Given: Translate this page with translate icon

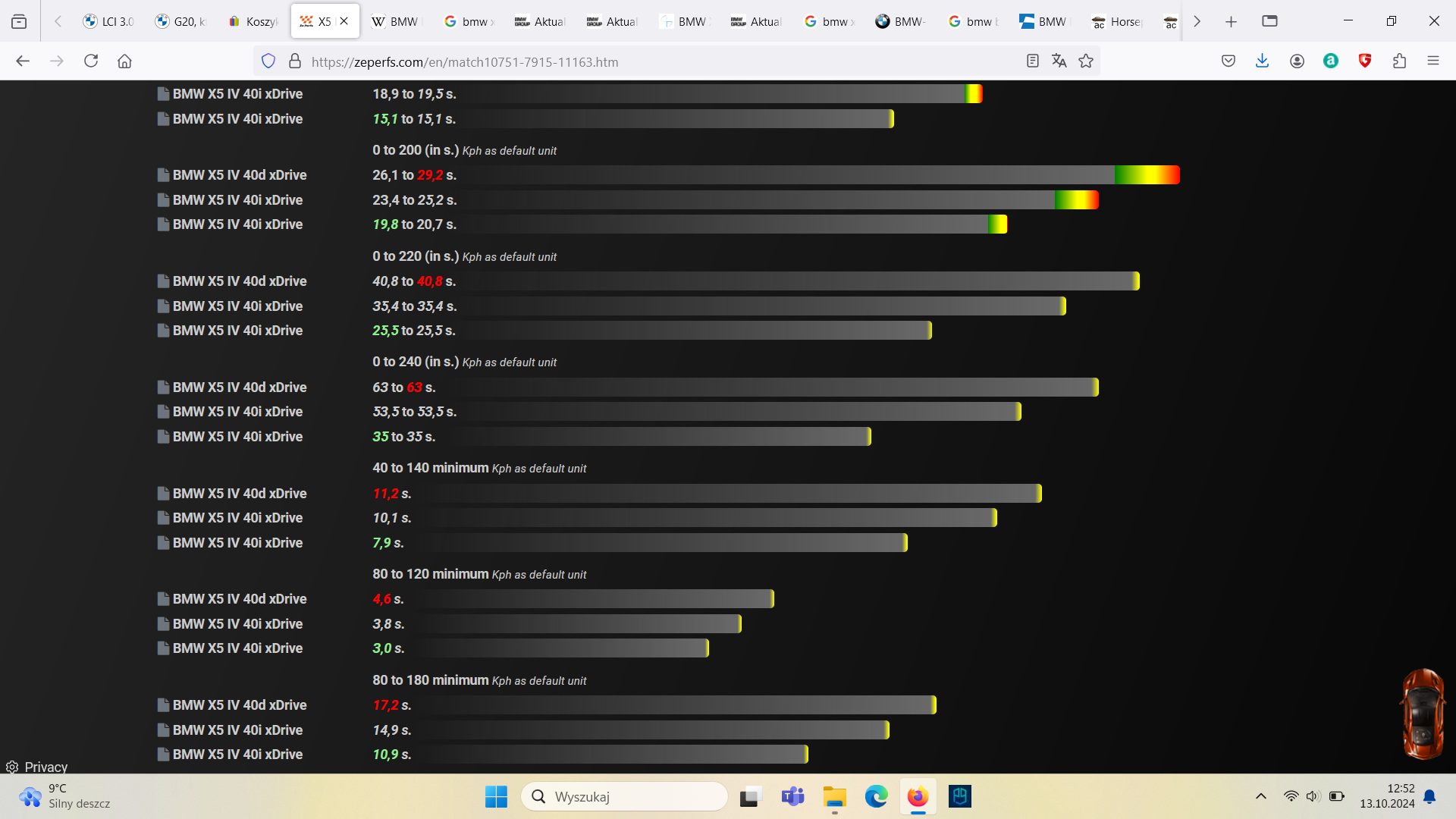Looking at the screenshot, I should tap(1059, 61).
